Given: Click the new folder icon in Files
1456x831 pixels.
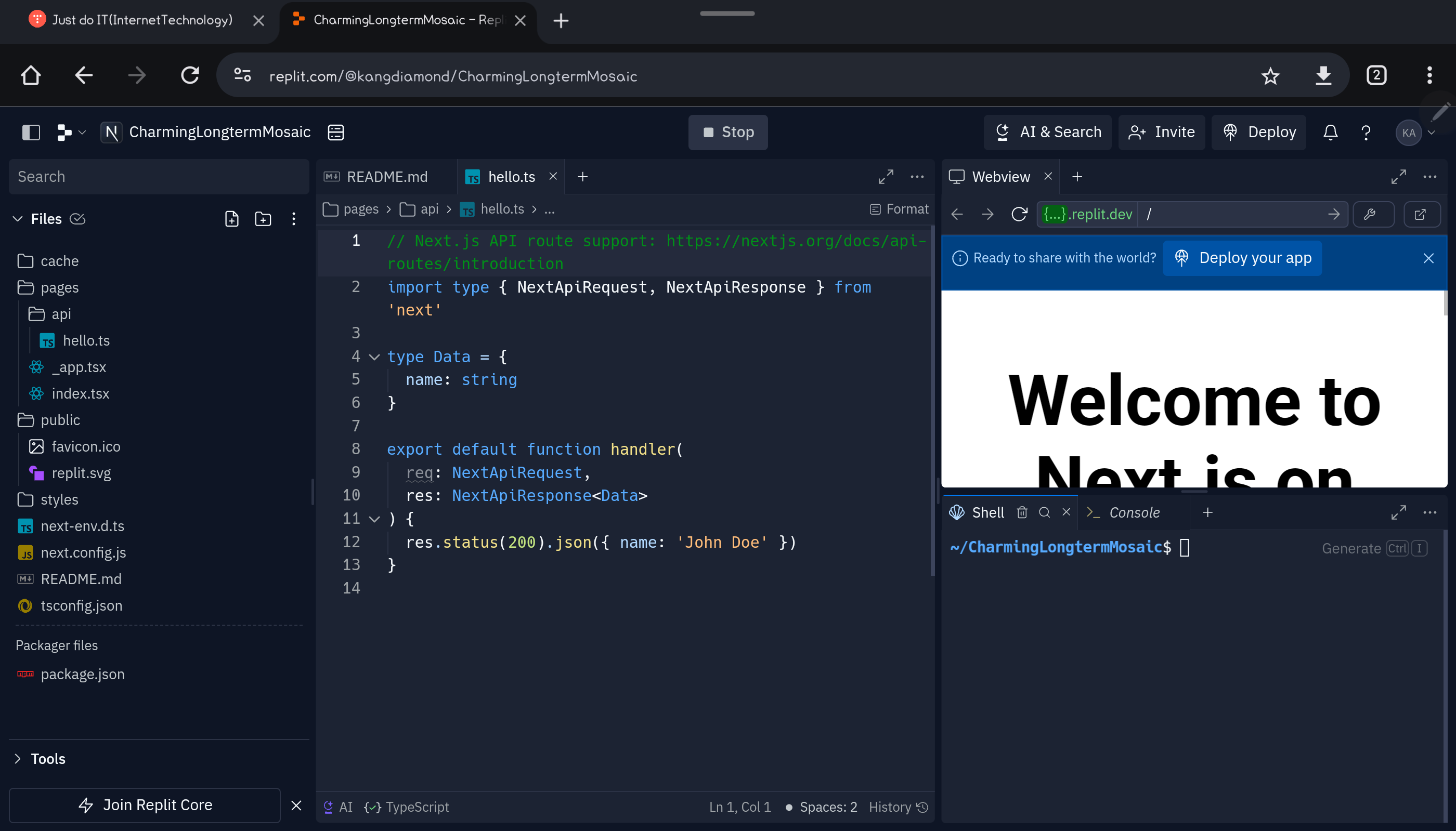Looking at the screenshot, I should point(263,219).
